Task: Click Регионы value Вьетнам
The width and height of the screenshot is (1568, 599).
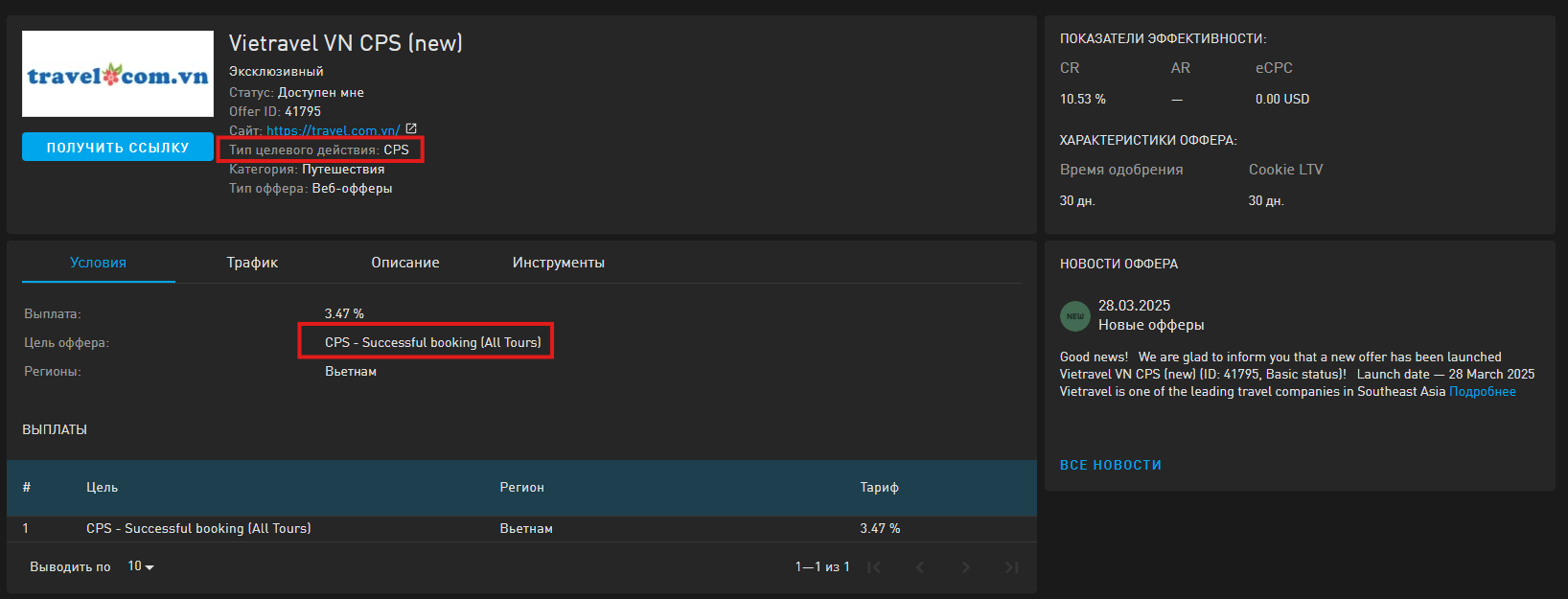Action: (x=351, y=371)
